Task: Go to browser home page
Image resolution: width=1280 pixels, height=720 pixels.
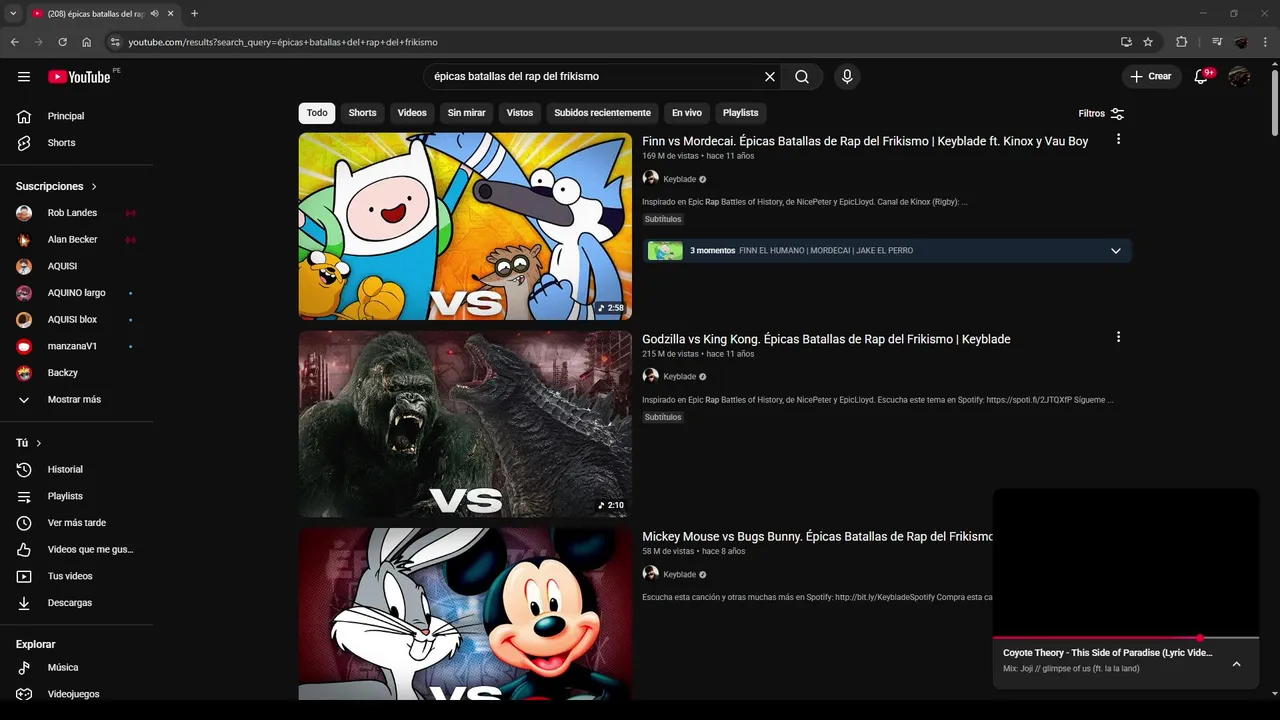Action: [x=87, y=42]
